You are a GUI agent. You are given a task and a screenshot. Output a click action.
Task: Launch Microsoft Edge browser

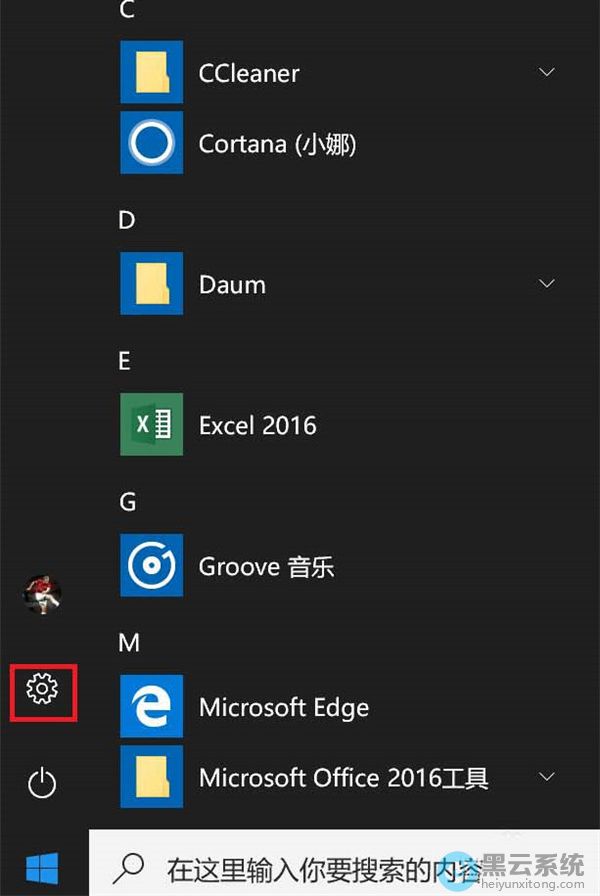[151, 707]
